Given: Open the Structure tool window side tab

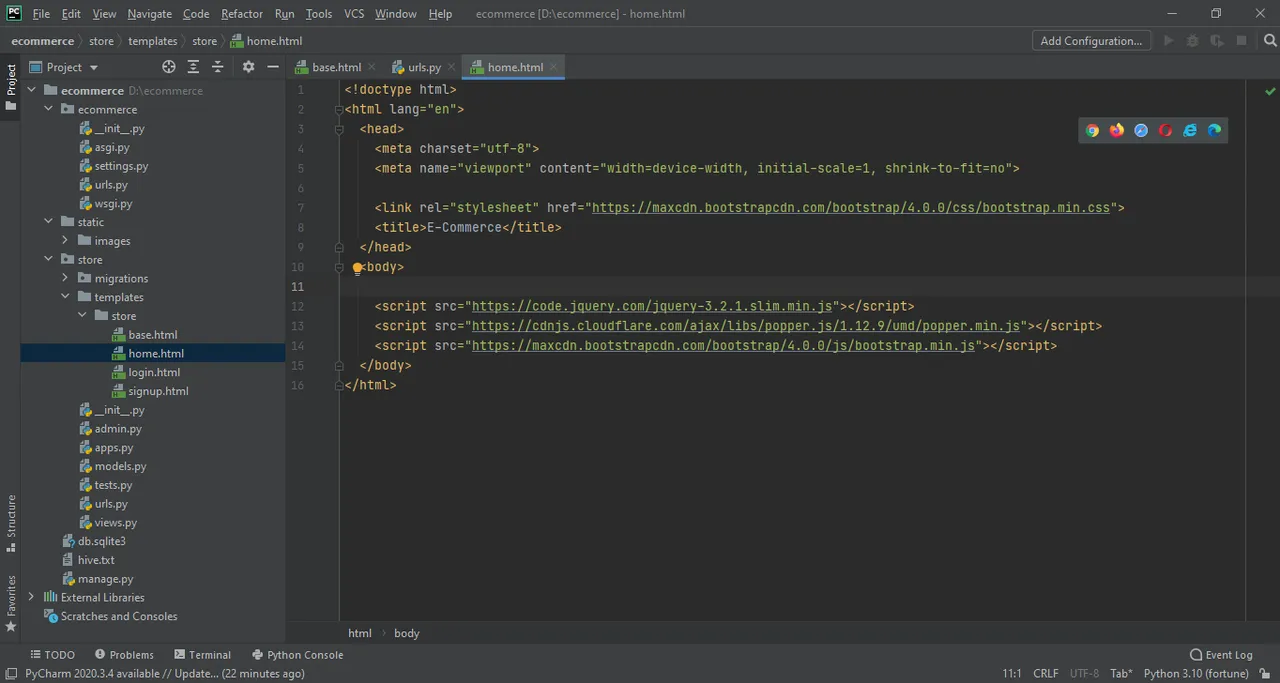Looking at the screenshot, I should coord(11,523).
